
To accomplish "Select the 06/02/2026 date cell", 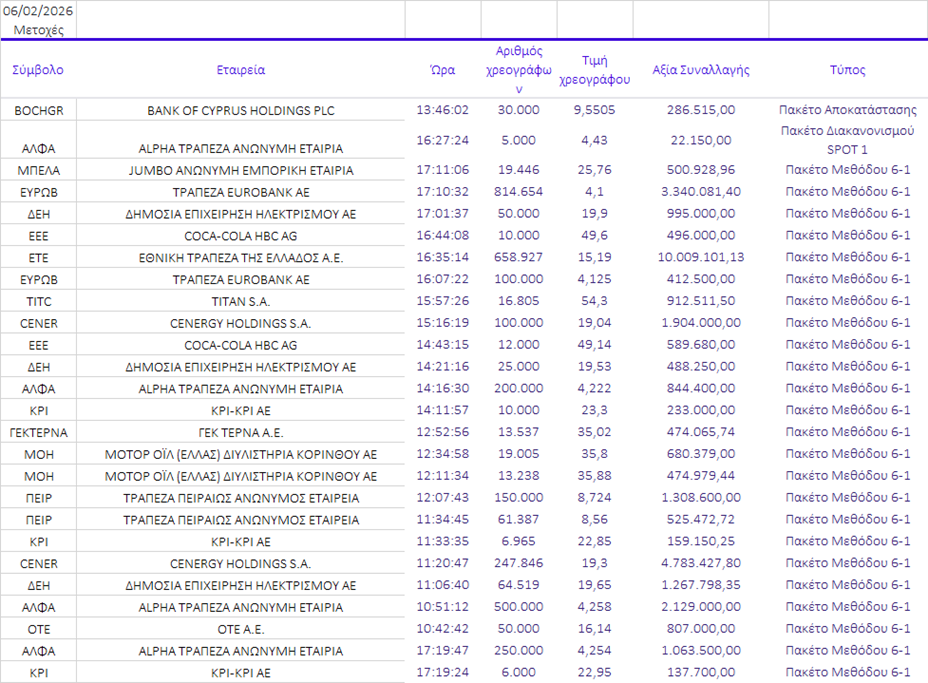I will point(38,11).
